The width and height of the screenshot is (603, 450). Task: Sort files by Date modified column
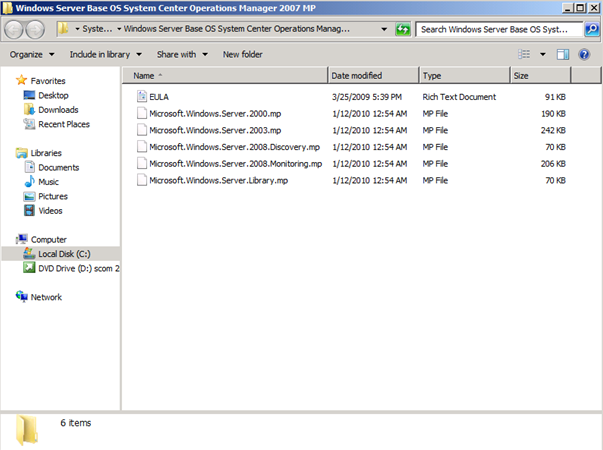tap(357, 76)
